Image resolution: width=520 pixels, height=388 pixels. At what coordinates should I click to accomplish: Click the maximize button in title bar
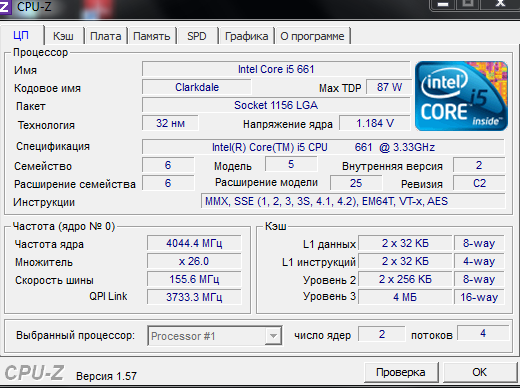pos(468,4)
